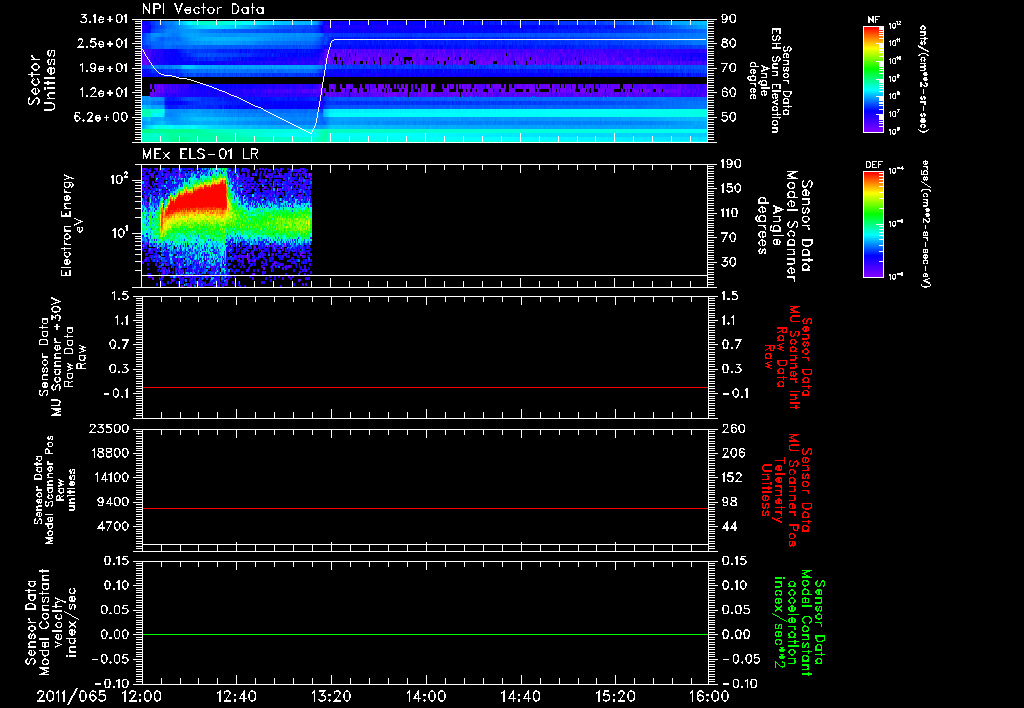Click the "80" sun elevation tick label
Screen dimensions: 1024x708
click(x=729, y=43)
